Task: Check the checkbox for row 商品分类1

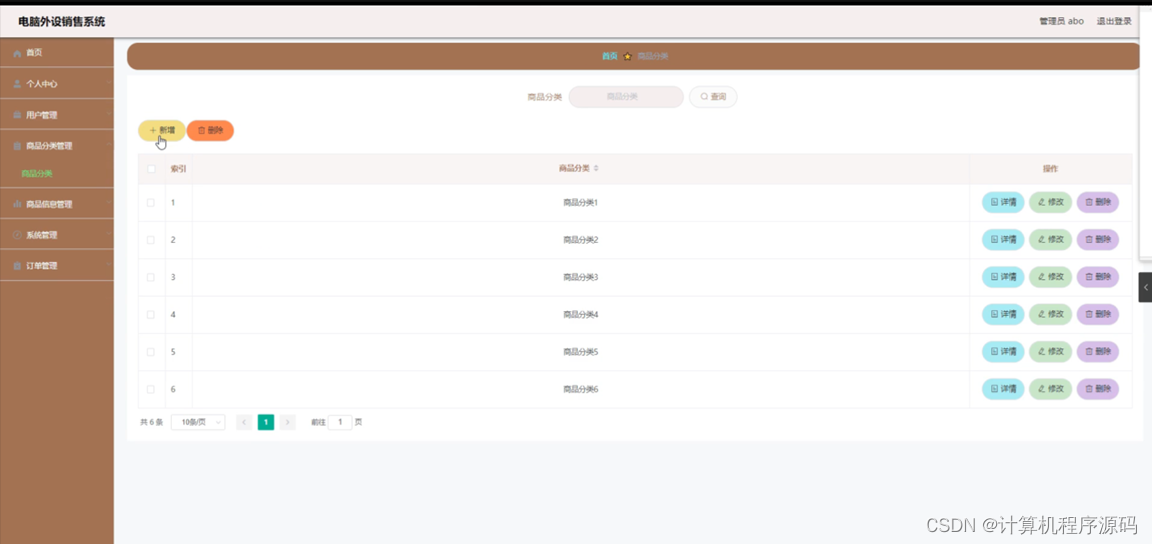Action: (x=151, y=202)
